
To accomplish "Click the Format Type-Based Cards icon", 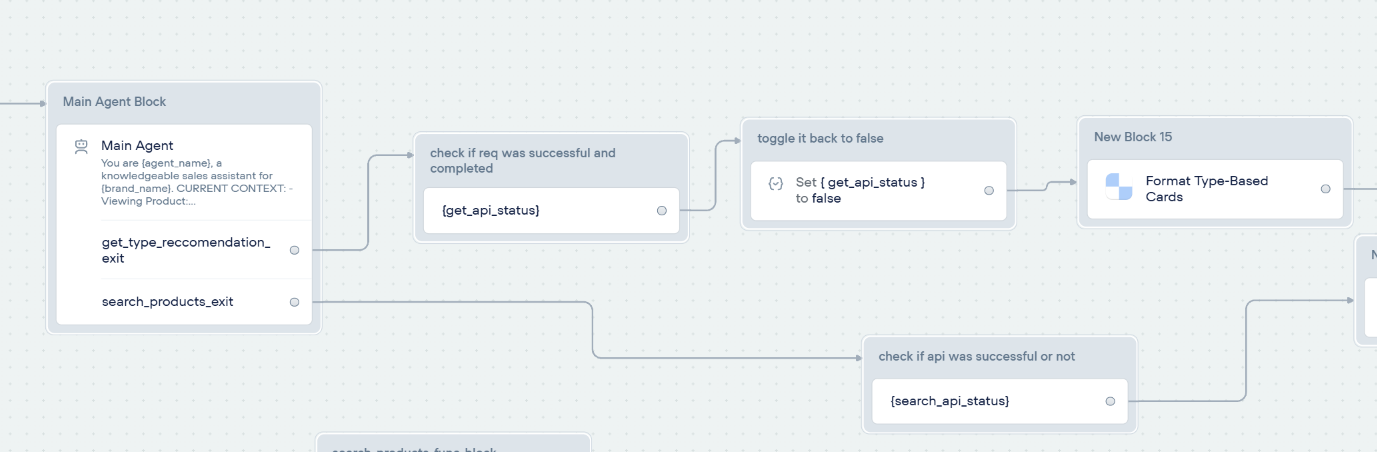I will pyautogui.click(x=1119, y=187).
